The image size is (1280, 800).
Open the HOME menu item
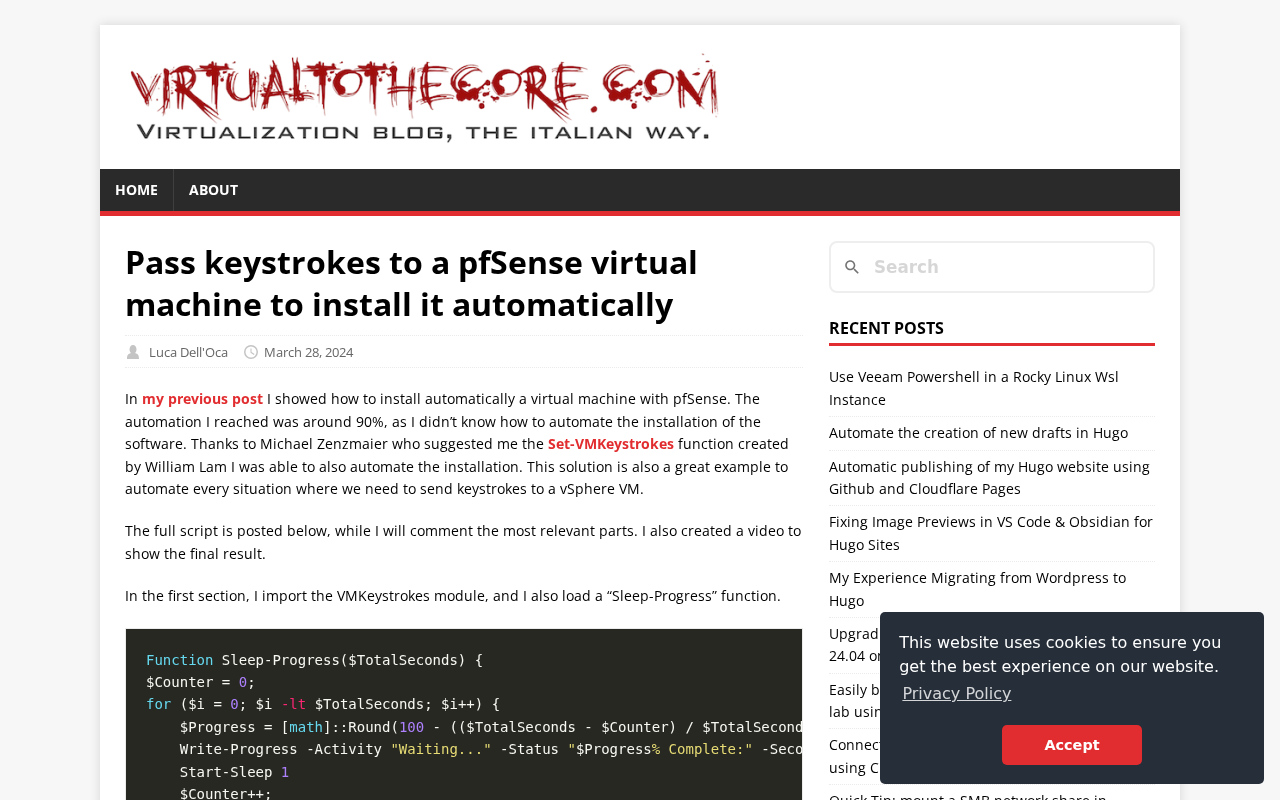pos(136,190)
